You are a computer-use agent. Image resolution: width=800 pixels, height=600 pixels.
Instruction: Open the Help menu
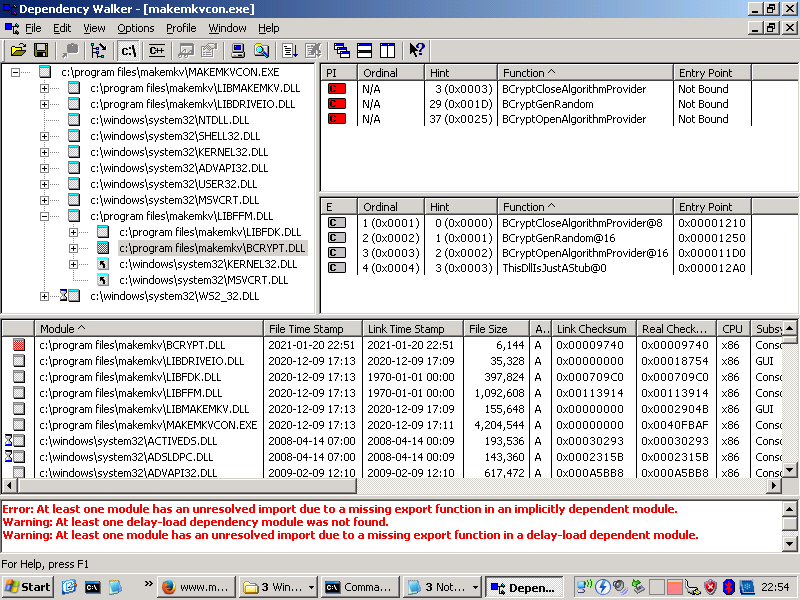tap(268, 28)
